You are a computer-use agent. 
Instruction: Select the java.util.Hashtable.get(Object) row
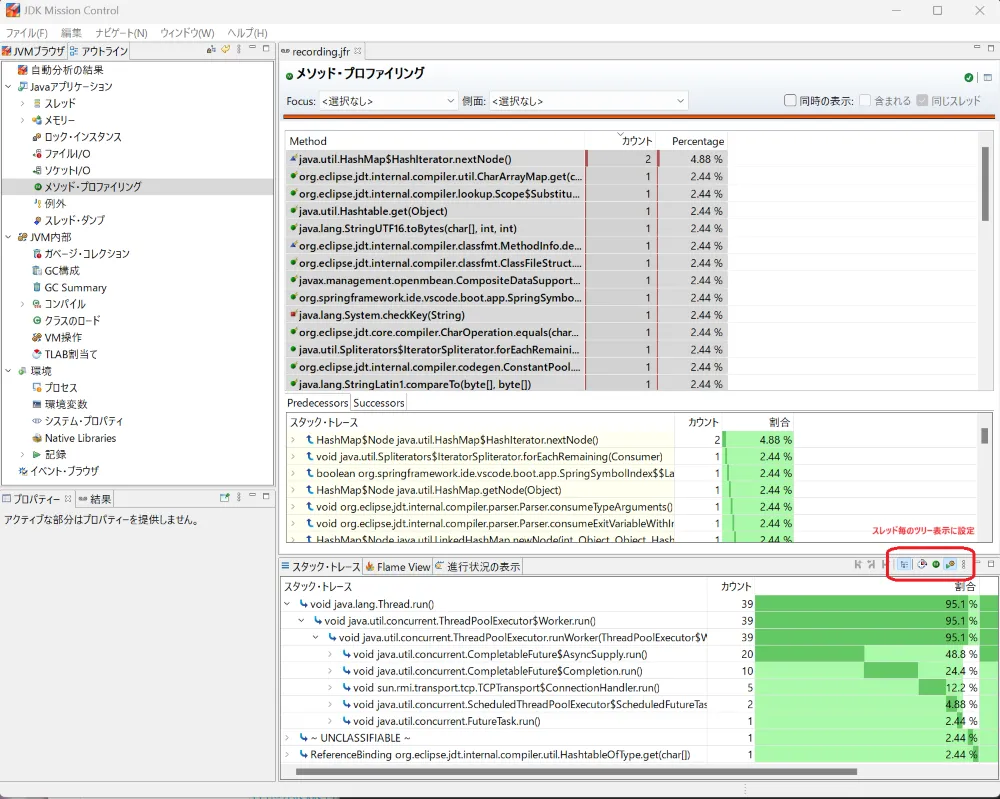(506, 211)
